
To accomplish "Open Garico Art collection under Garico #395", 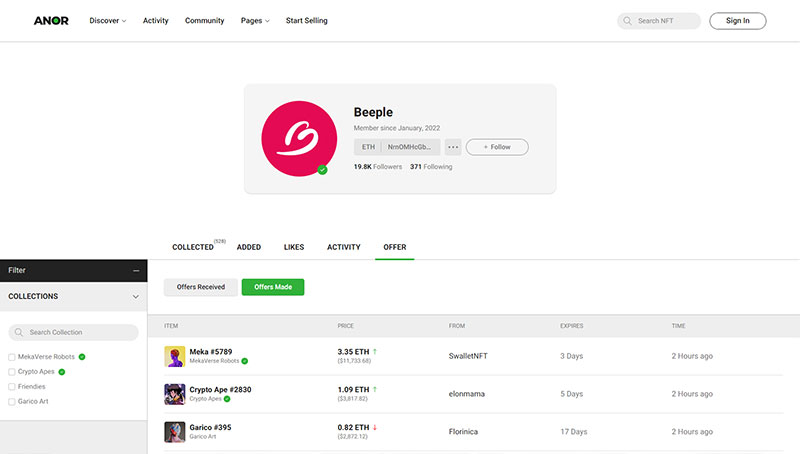I will (203, 437).
